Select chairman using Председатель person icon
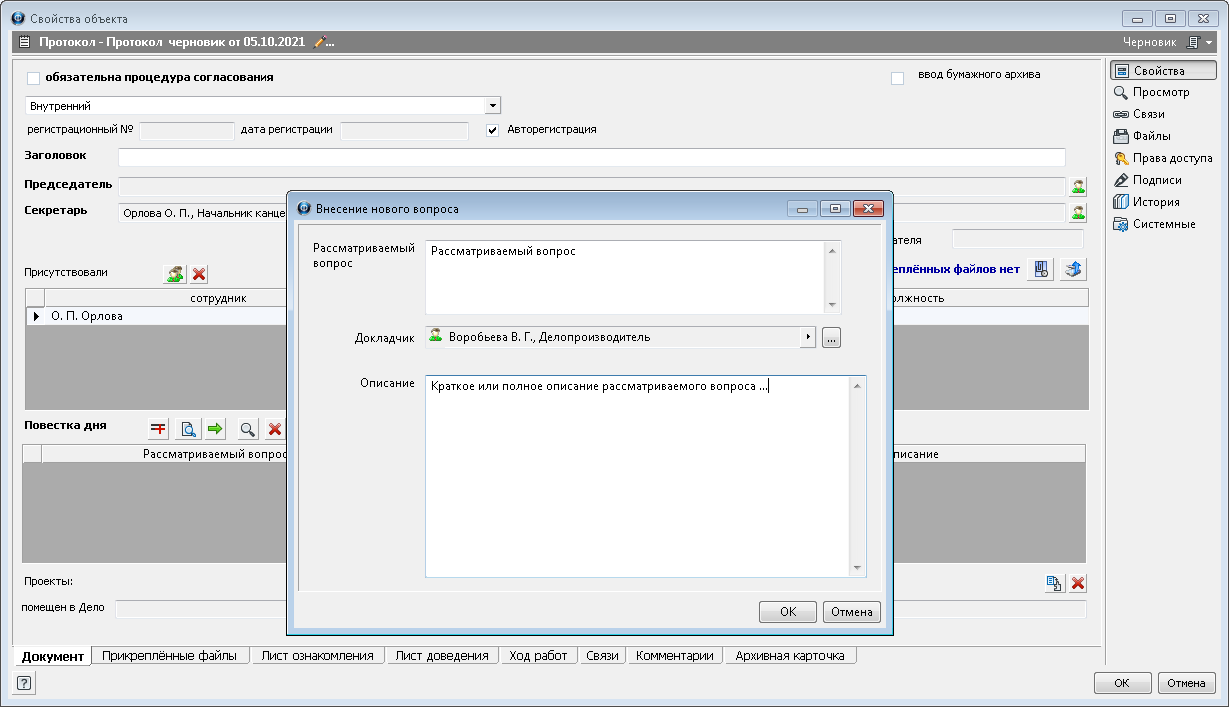This screenshot has width=1229, height=707. [1078, 186]
